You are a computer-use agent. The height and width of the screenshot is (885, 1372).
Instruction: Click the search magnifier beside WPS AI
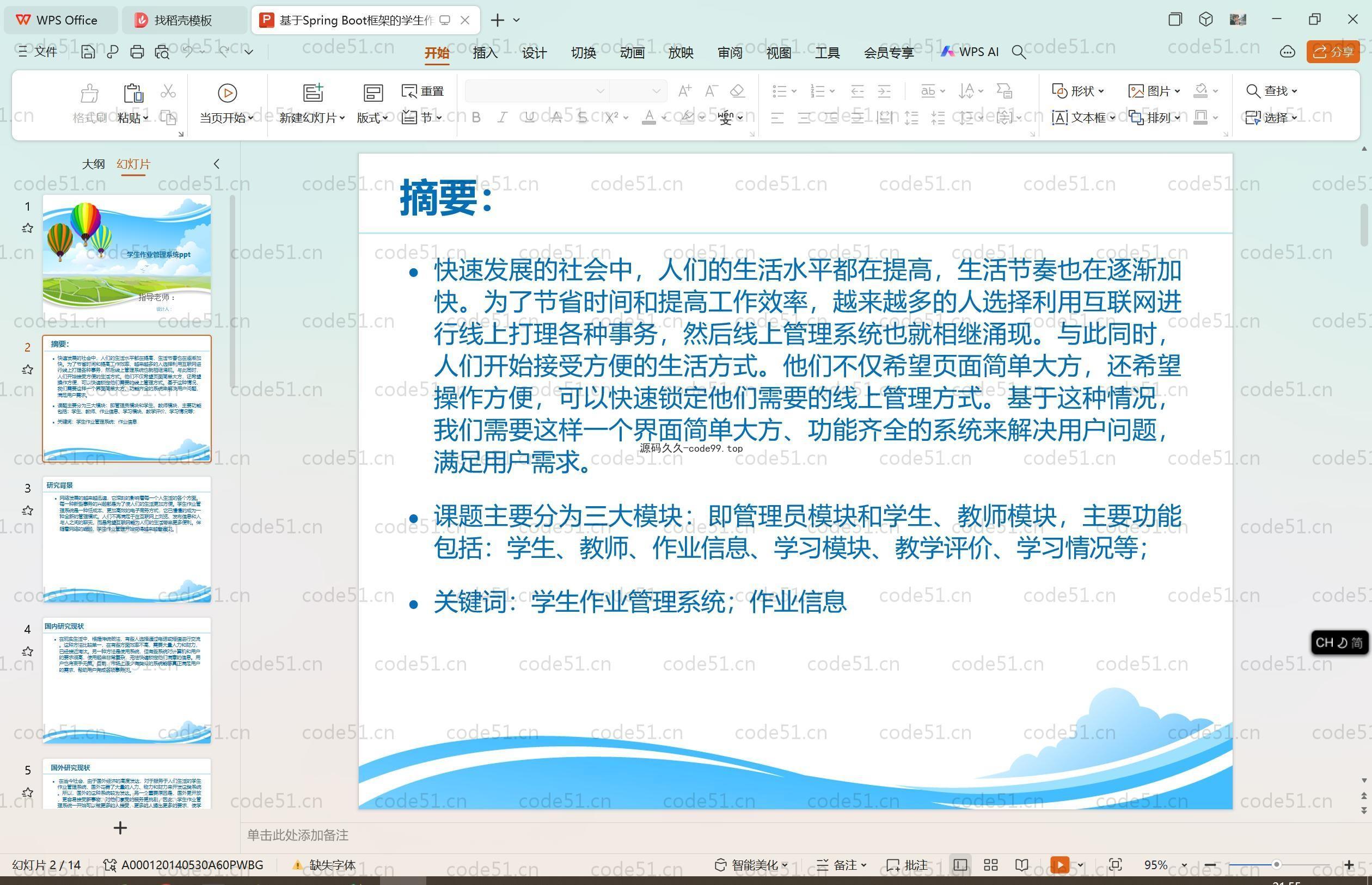(1019, 52)
